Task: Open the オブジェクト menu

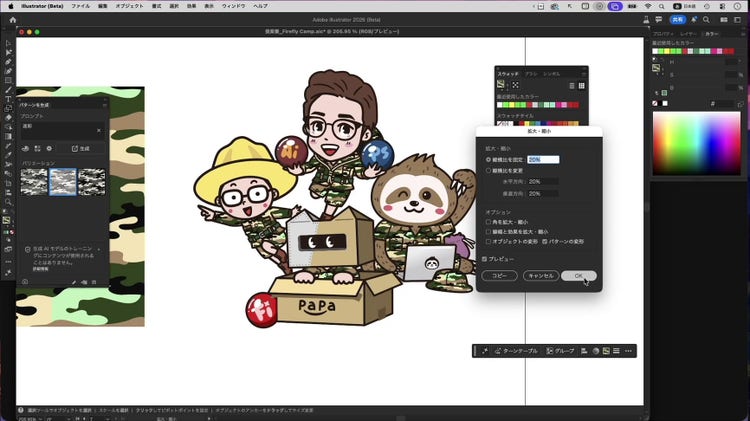Action: [x=129, y=6]
